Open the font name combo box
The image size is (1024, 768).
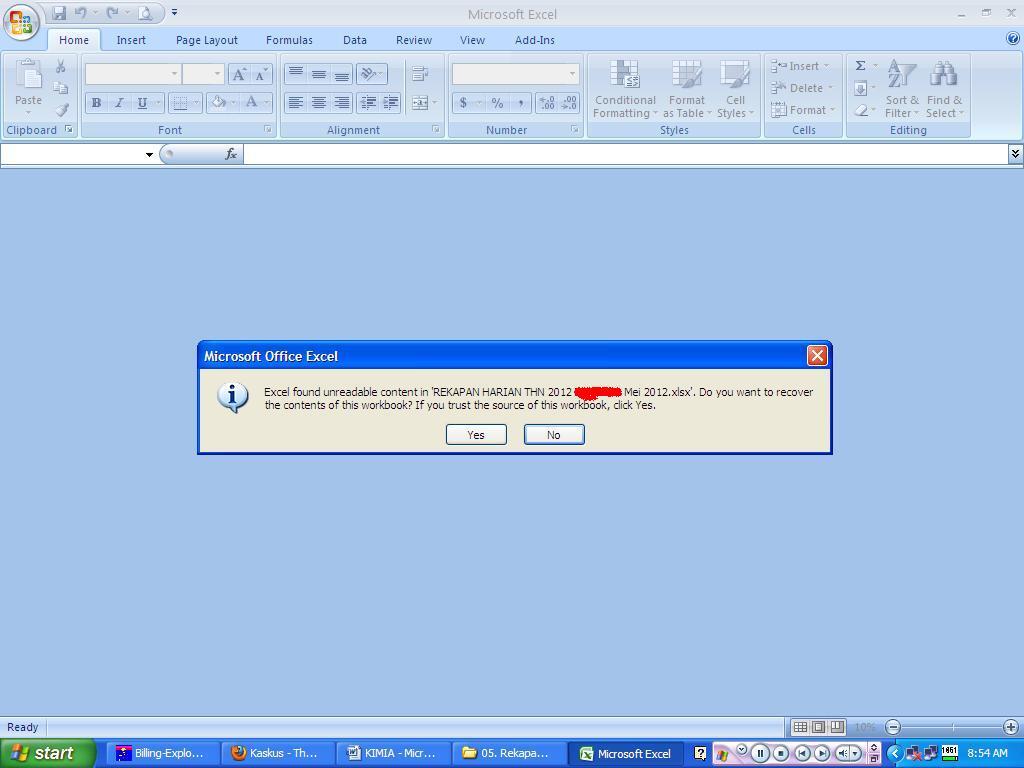[133, 74]
